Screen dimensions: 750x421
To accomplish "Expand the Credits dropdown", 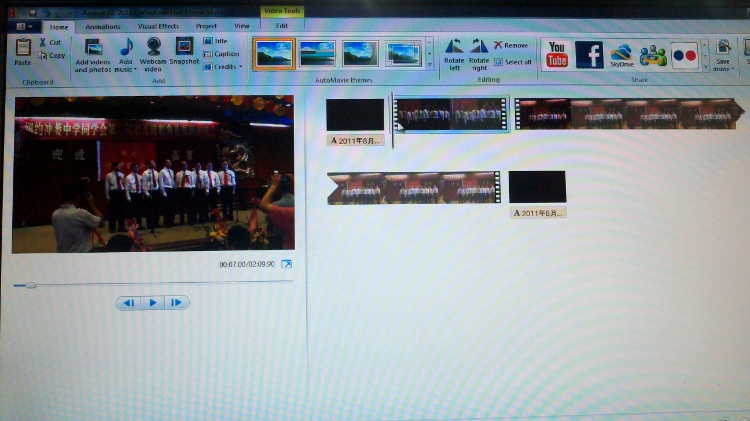I will pos(225,67).
